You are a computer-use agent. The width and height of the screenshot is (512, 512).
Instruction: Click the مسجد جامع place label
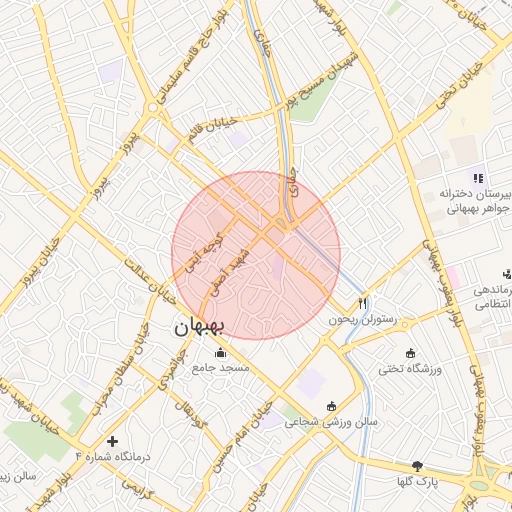[221, 368]
